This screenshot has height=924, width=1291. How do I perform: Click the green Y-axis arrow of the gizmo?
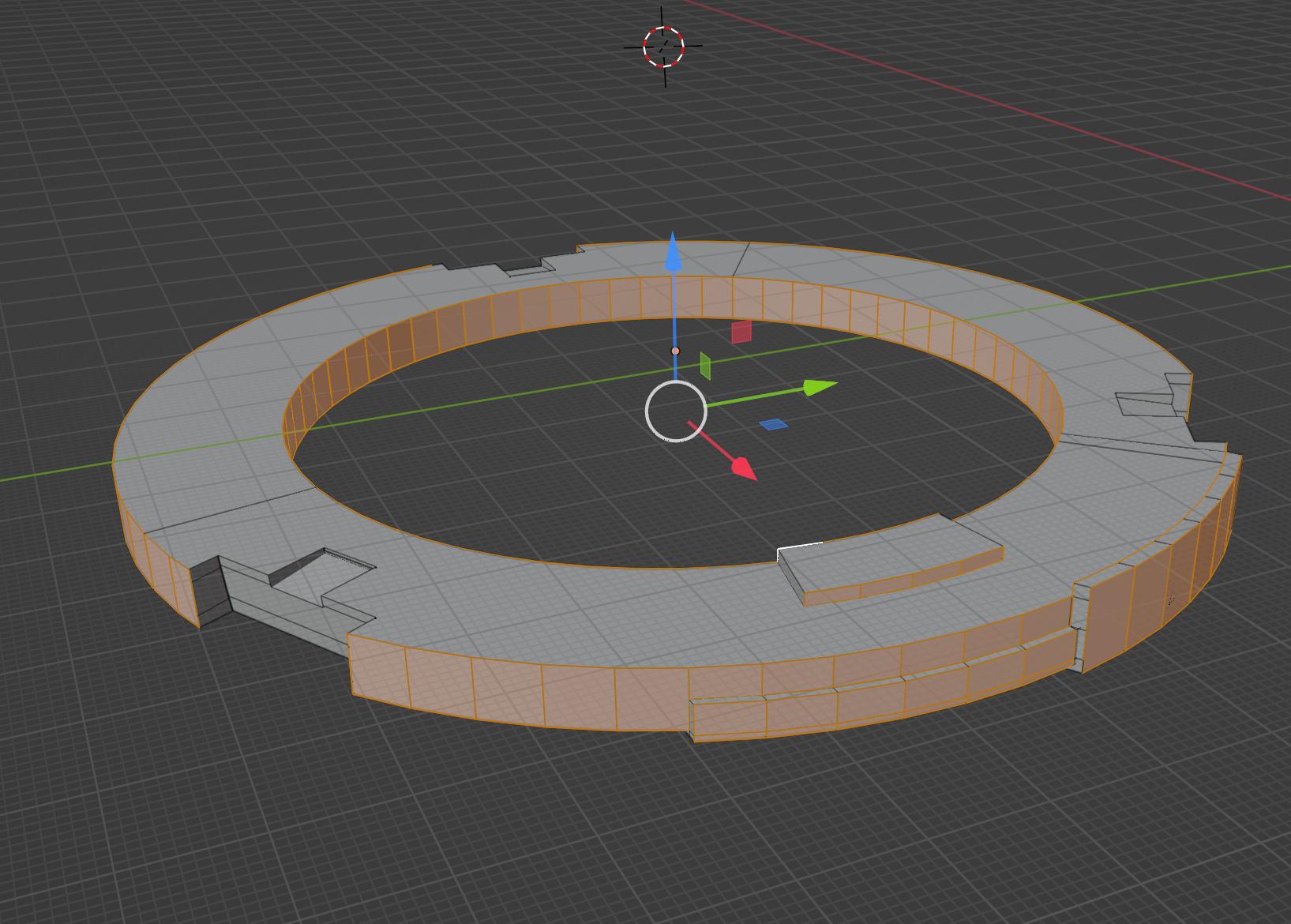point(820,387)
